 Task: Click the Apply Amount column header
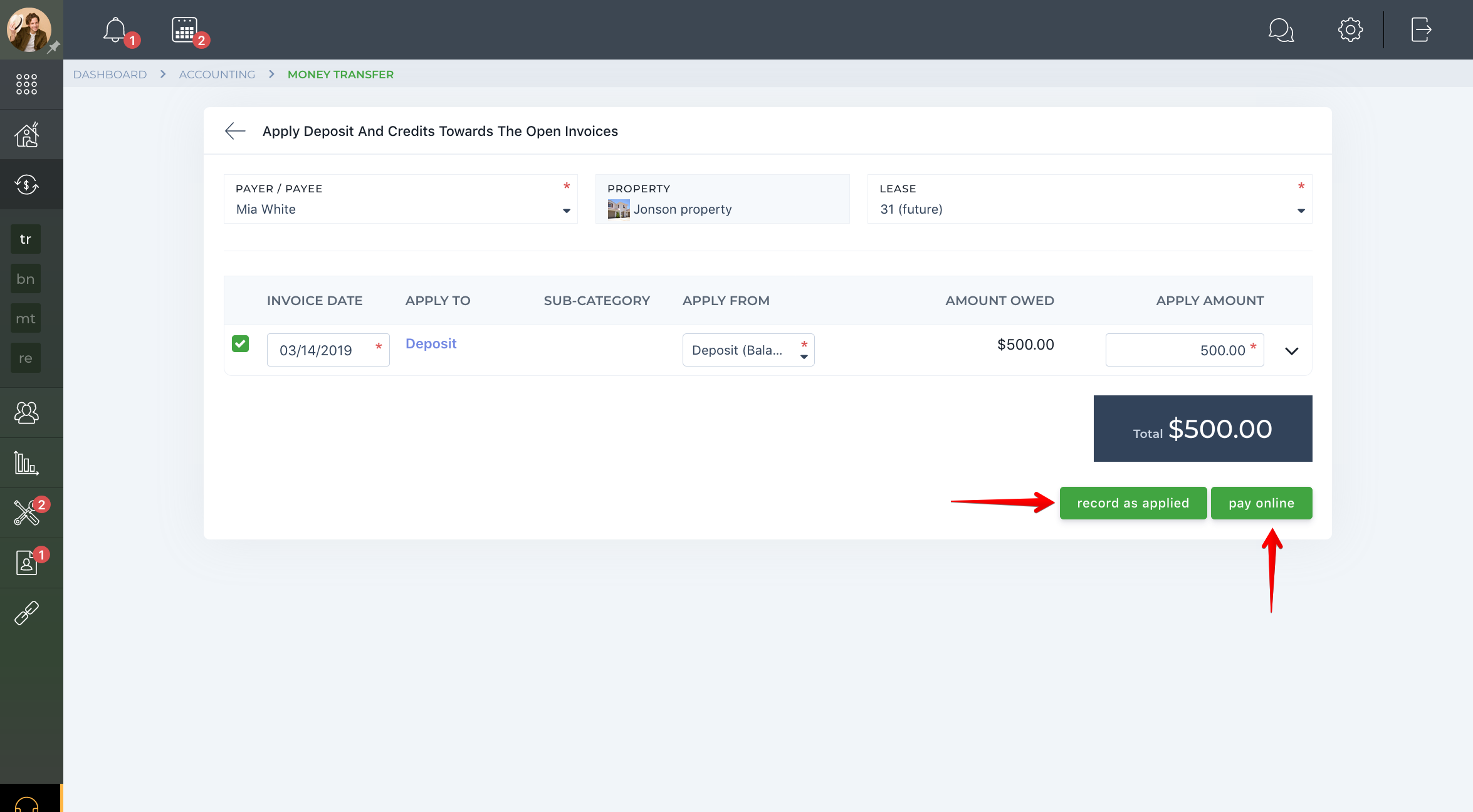[1210, 301]
